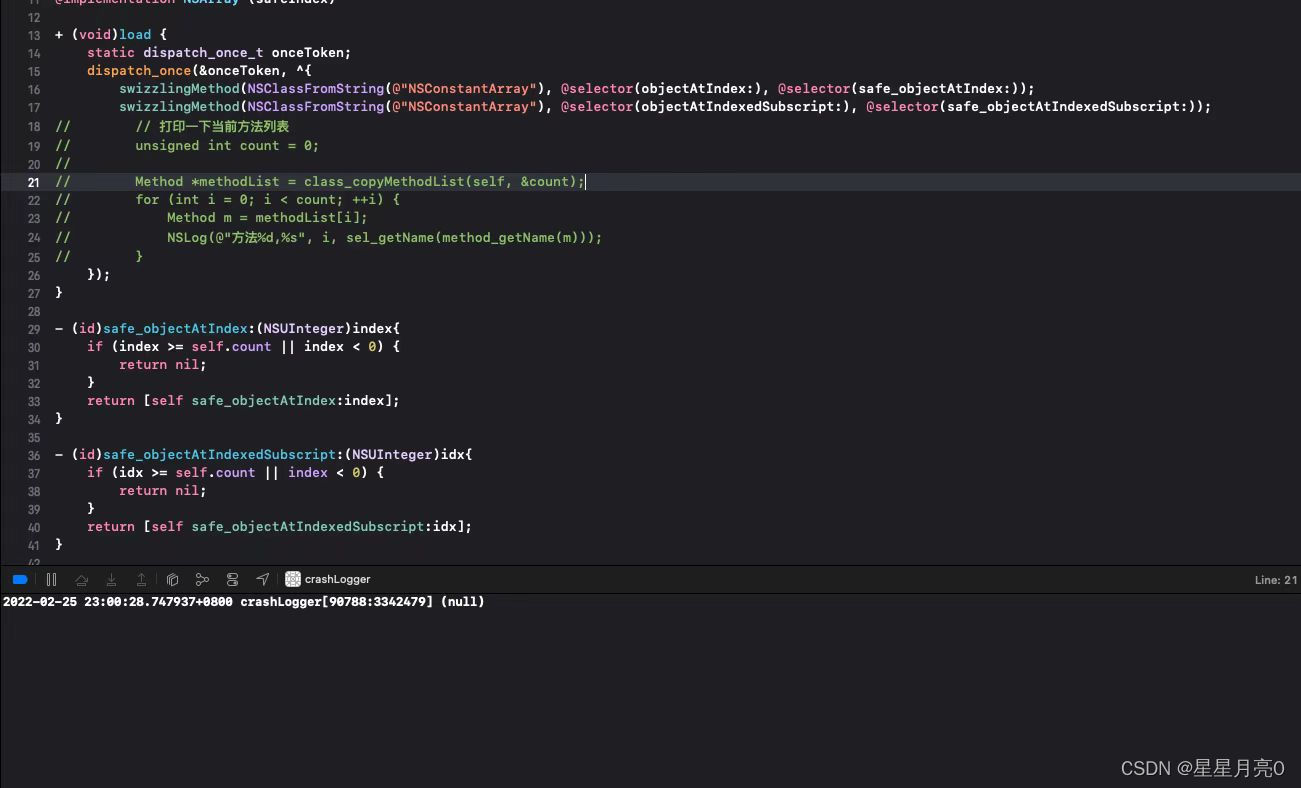Viewport: 1301px width, 788px height.
Task: Click line number 29 in the gutter
Action: [34, 329]
